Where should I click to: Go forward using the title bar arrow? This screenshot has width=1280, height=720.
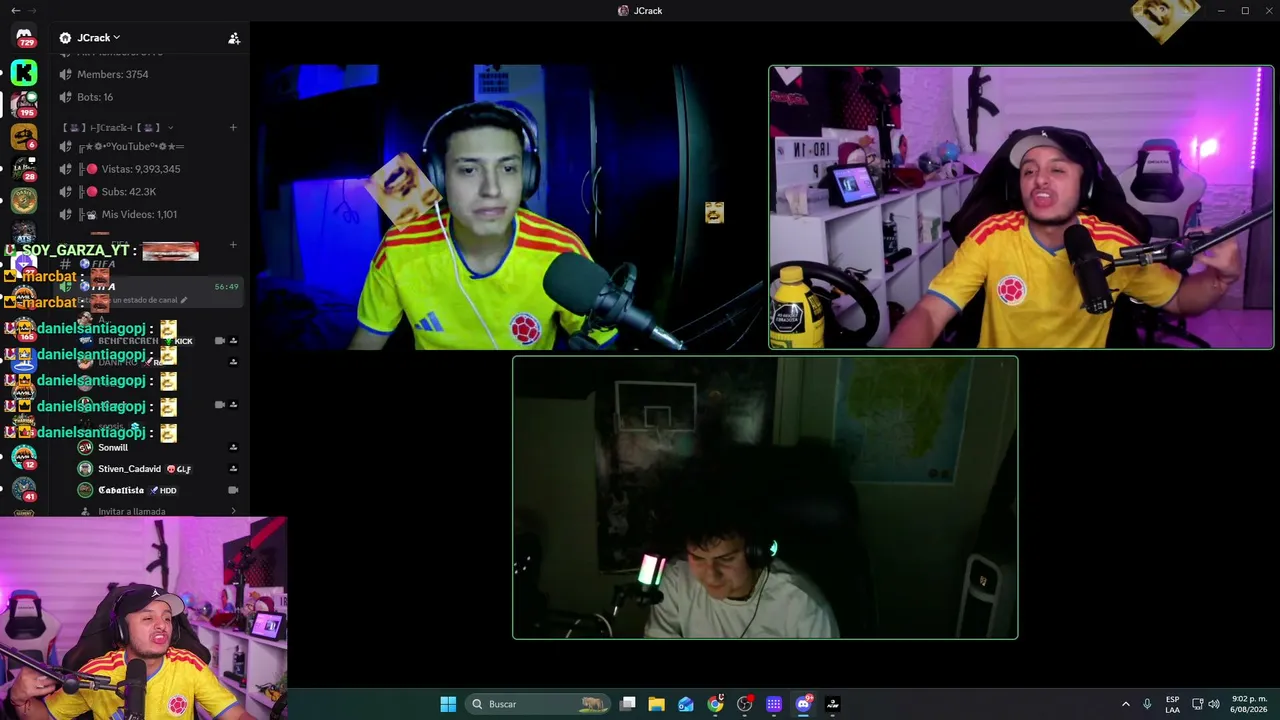pyautogui.click(x=32, y=10)
